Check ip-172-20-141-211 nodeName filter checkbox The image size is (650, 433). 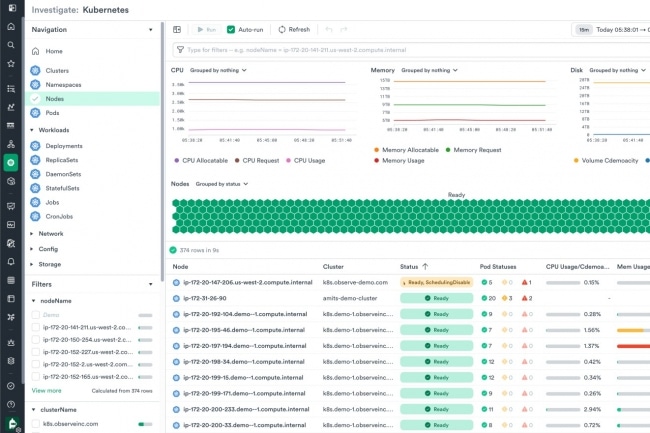(x=36, y=327)
